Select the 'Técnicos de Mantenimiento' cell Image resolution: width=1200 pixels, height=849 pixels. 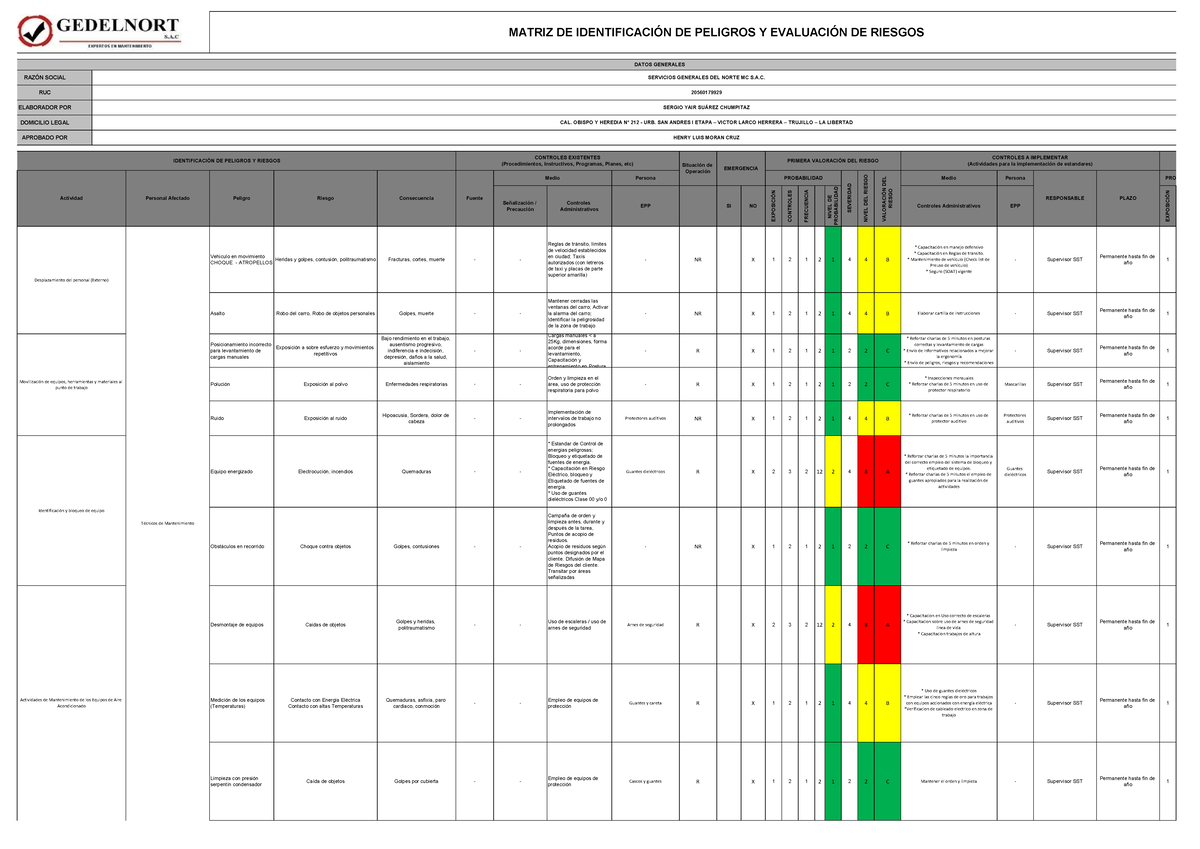(167, 523)
